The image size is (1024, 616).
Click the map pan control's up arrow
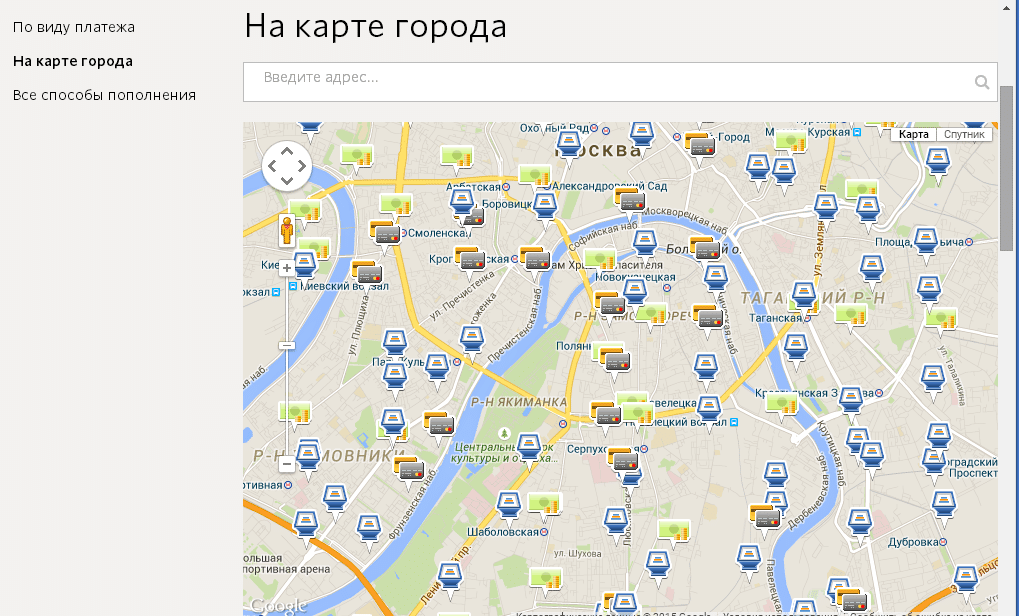click(x=287, y=152)
